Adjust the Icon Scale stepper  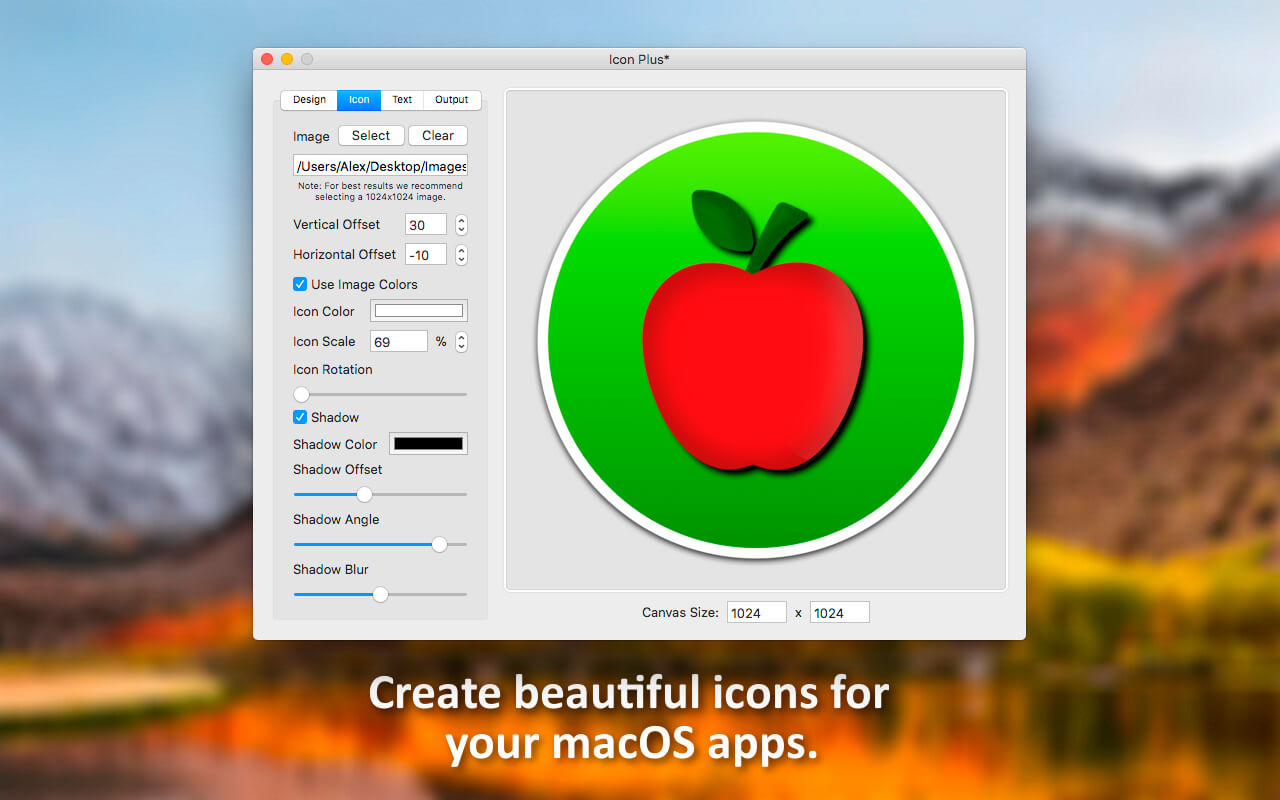[461, 342]
